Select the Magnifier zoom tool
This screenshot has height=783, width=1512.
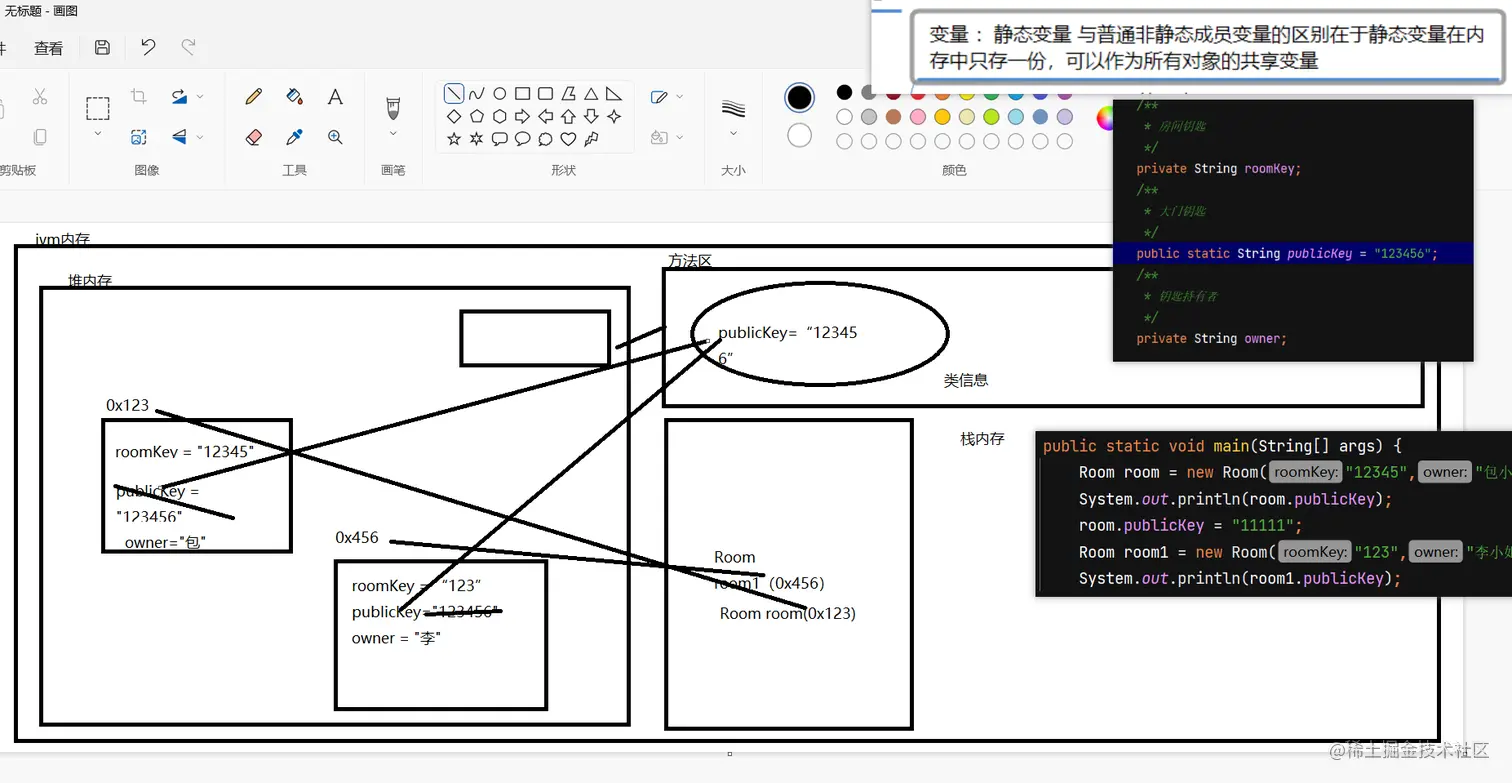pos(335,137)
